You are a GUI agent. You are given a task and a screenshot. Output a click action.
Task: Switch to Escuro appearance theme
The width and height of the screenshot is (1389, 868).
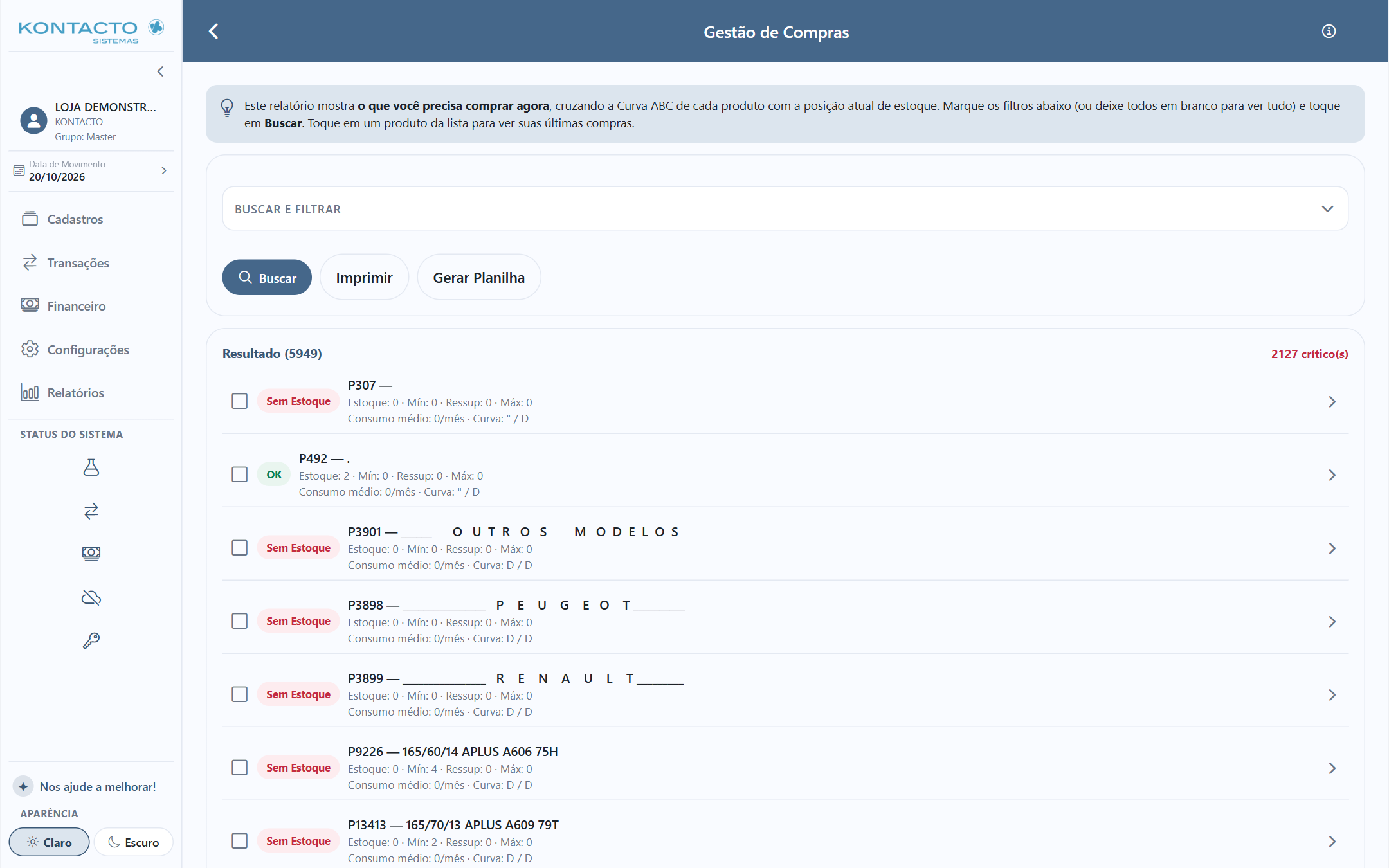(x=133, y=842)
